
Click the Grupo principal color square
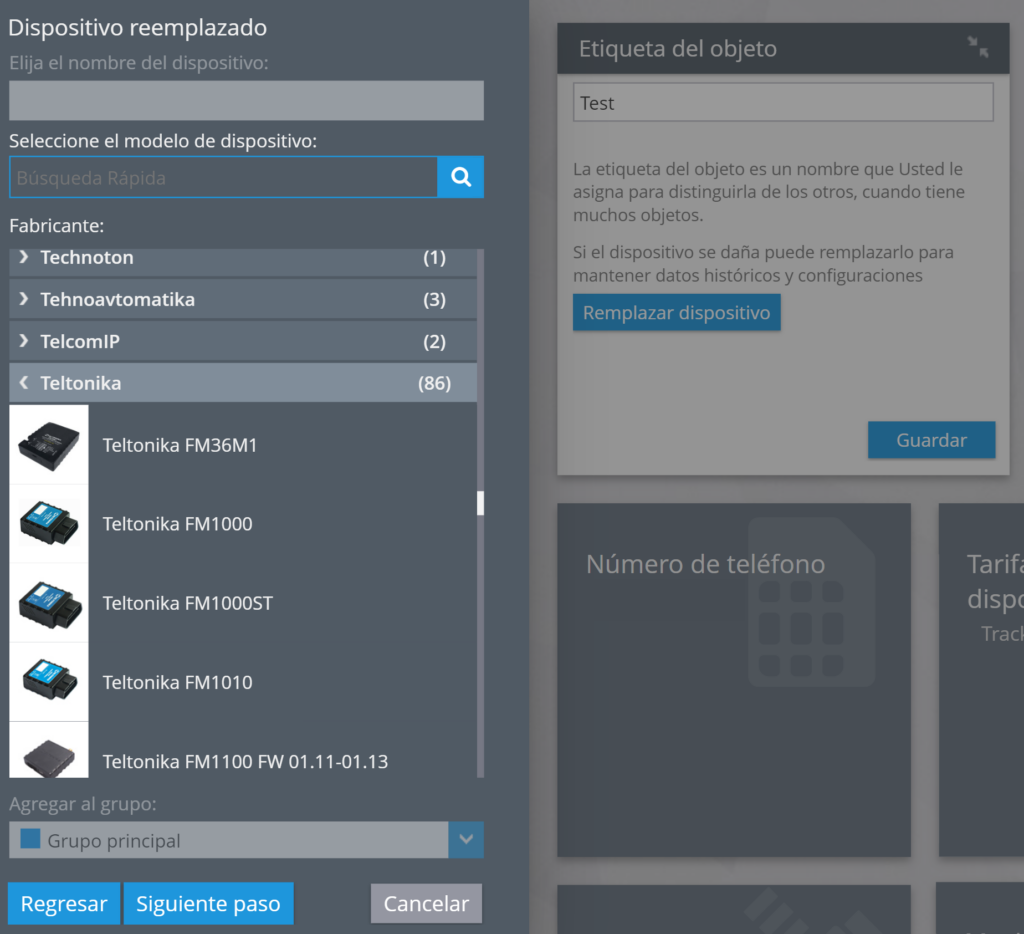pyautogui.click(x=30, y=839)
